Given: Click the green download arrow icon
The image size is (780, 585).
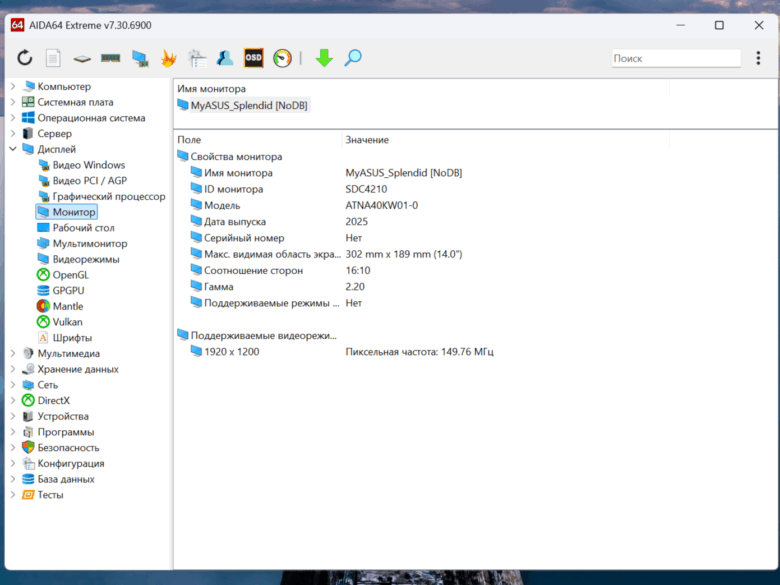Looking at the screenshot, I should (x=324, y=58).
